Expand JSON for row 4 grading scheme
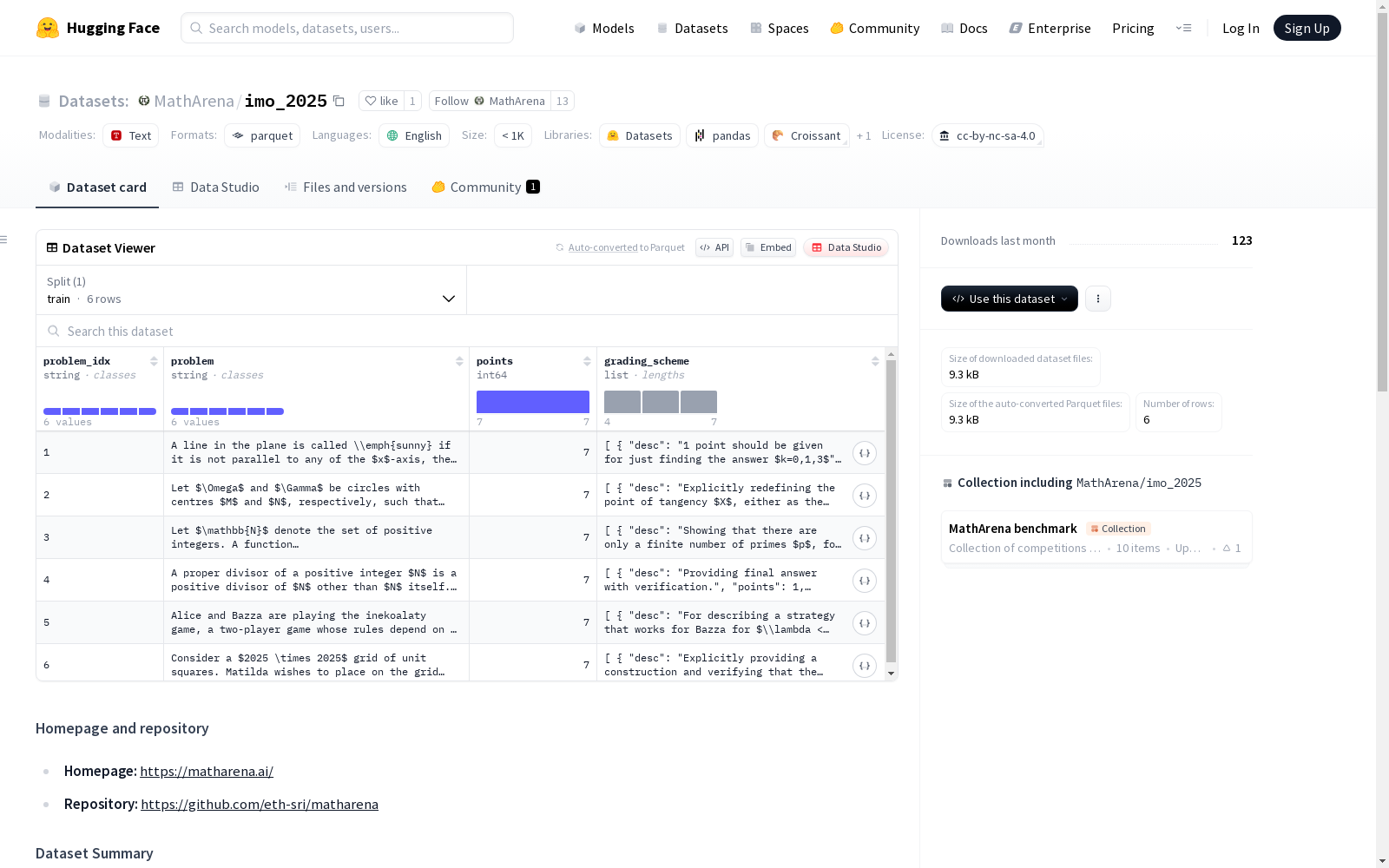Viewport: 1389px width, 868px height. [x=865, y=581]
